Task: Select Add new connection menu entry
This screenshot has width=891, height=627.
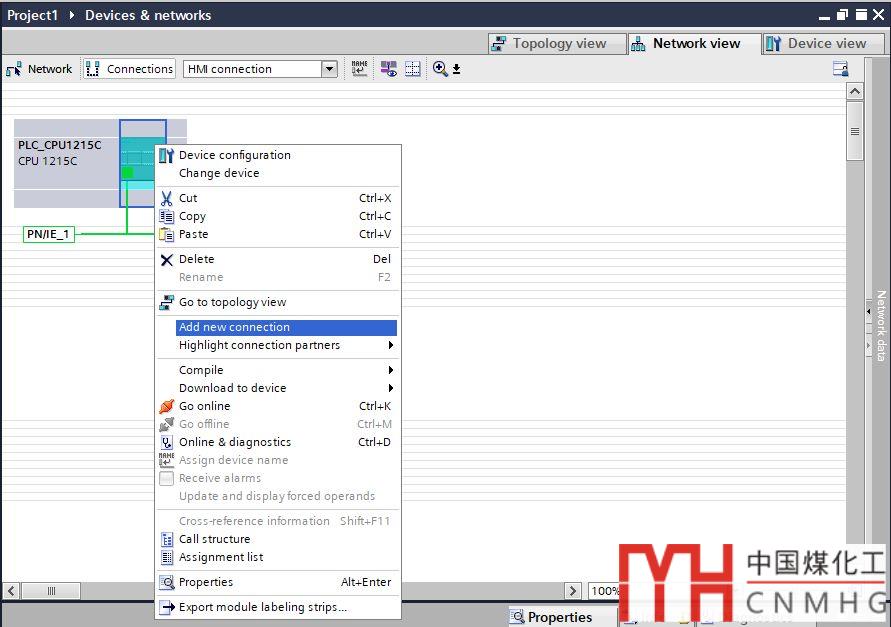Action: tap(234, 327)
